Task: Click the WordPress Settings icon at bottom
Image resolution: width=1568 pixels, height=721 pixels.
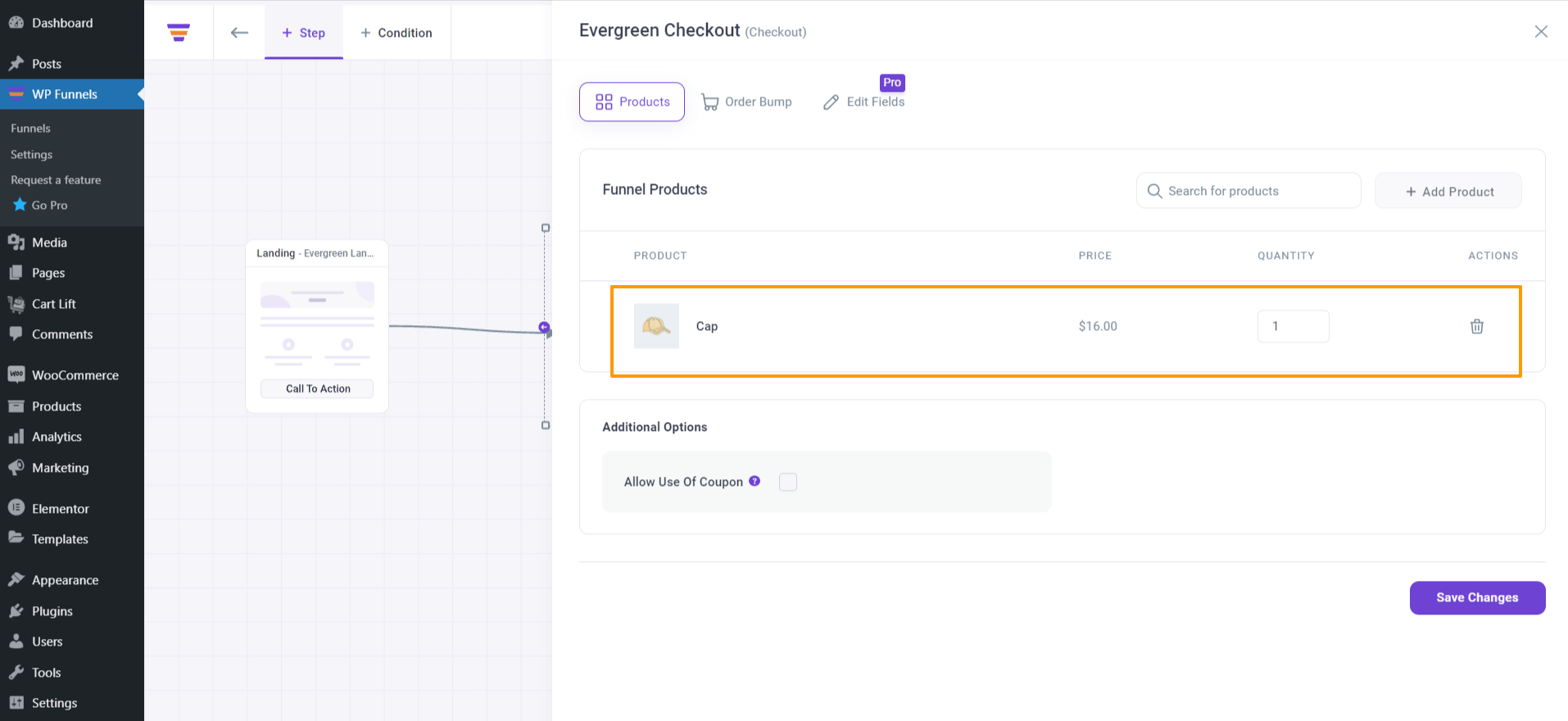Action: pyautogui.click(x=16, y=703)
